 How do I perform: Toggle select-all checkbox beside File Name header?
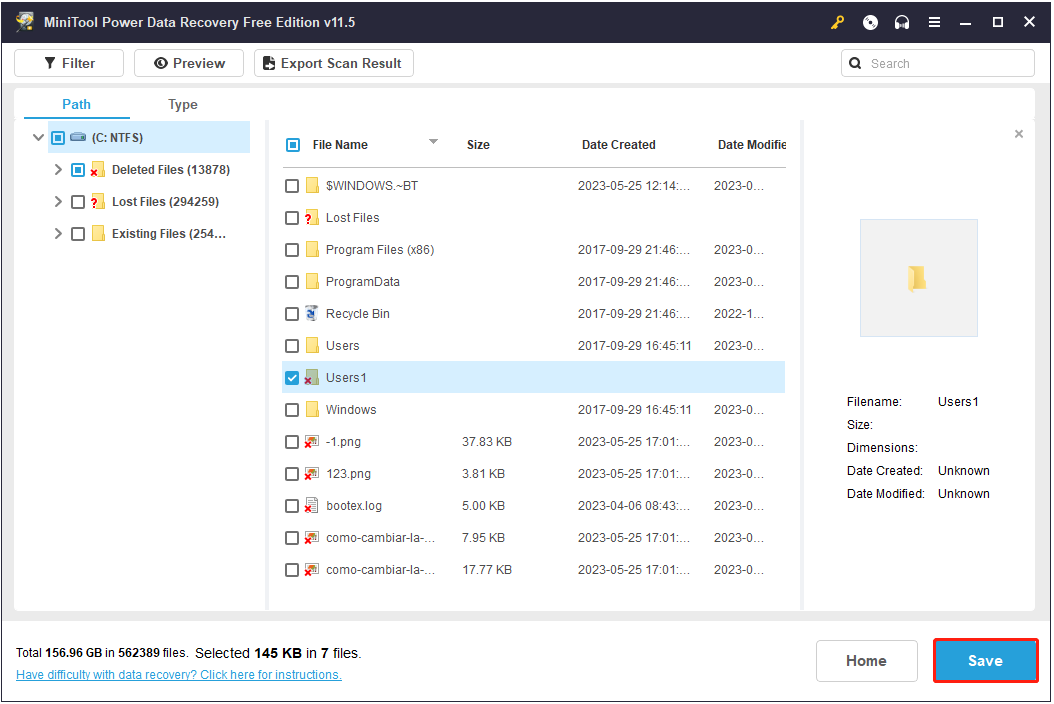pyautogui.click(x=293, y=145)
